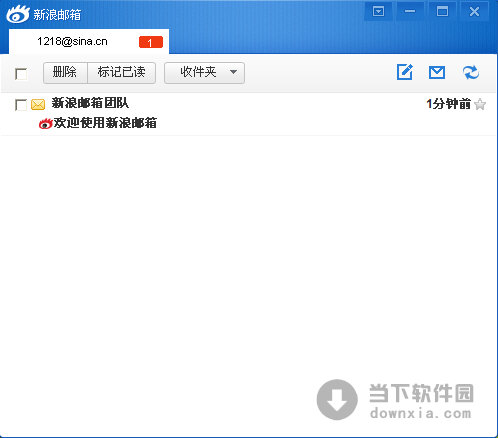Click the Sina logo beside 欢迎使用新浪邮箱
This screenshot has width=498, height=438.
click(46, 123)
